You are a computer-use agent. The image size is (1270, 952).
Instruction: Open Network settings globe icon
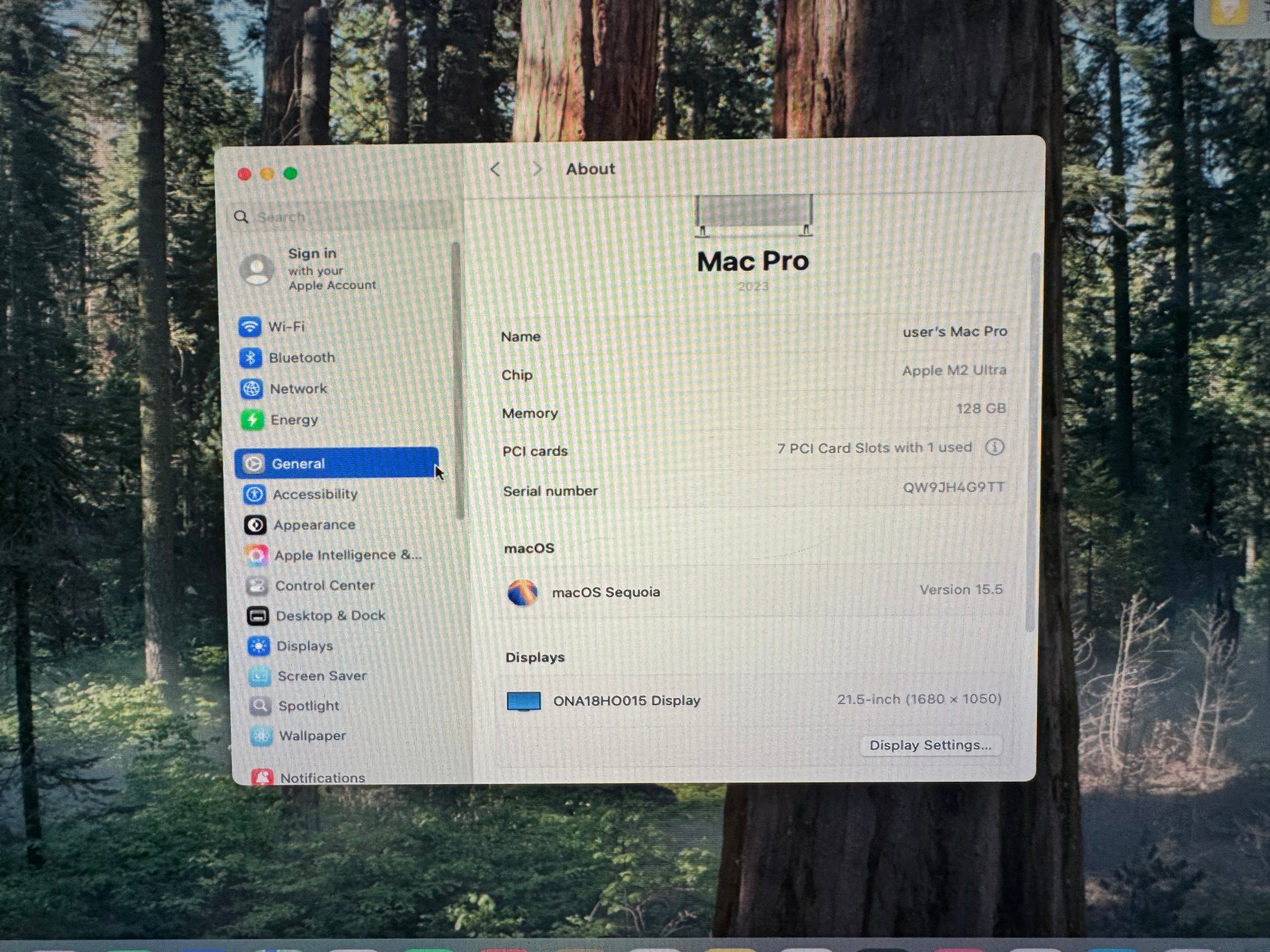[251, 389]
